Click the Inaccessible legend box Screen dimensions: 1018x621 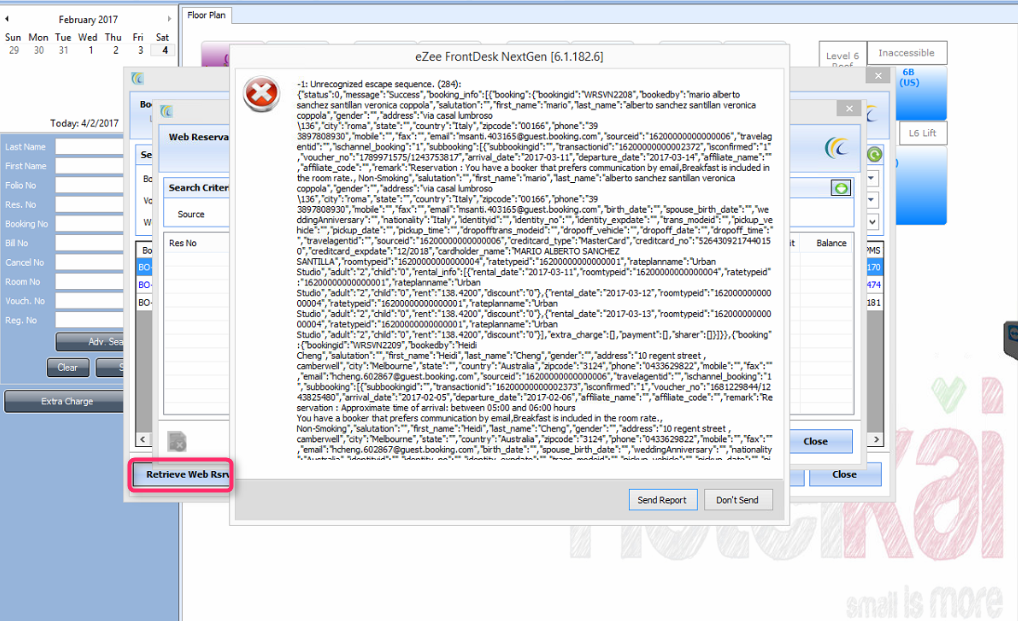[x=907, y=53]
